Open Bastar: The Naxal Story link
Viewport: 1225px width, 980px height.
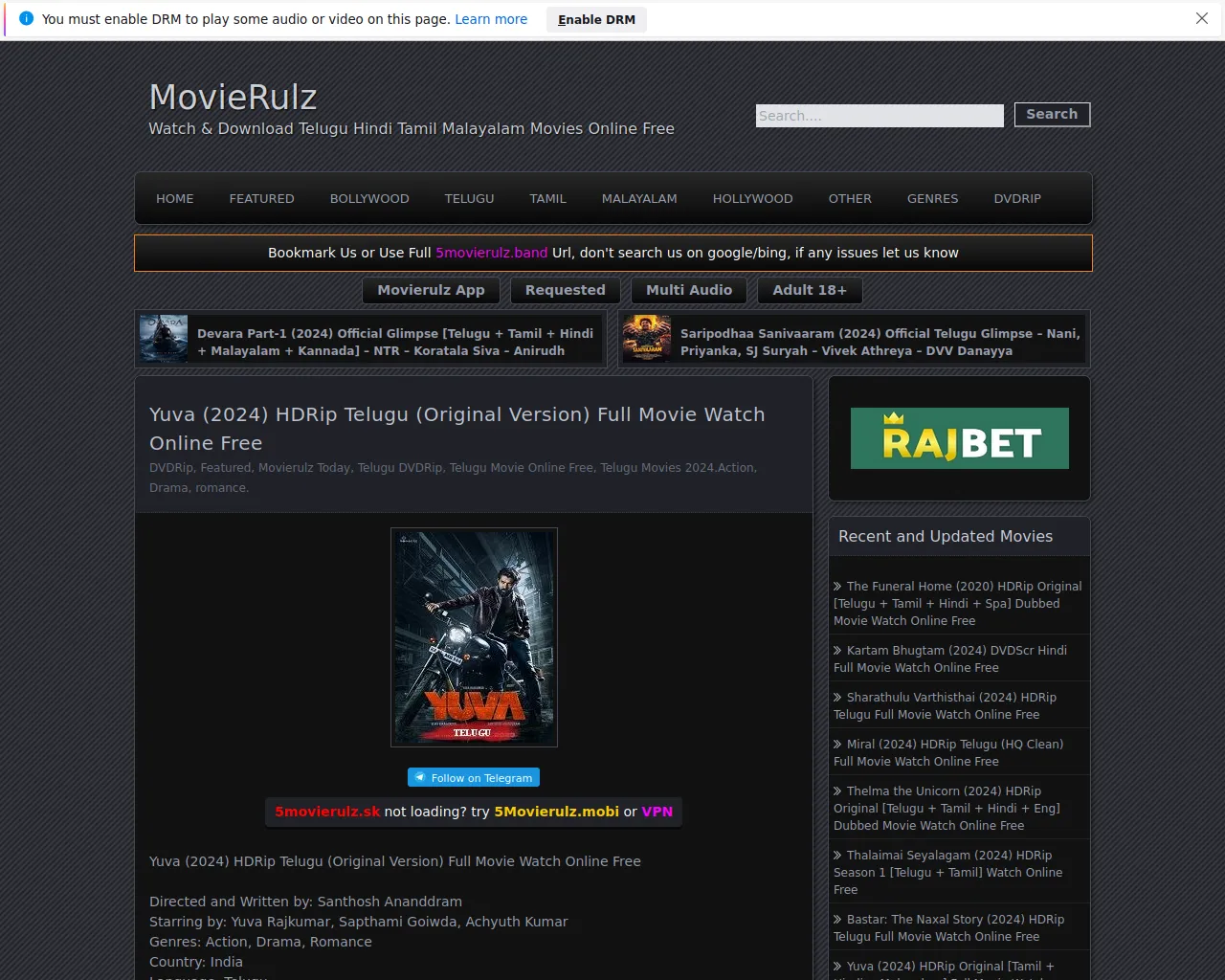pos(949,928)
